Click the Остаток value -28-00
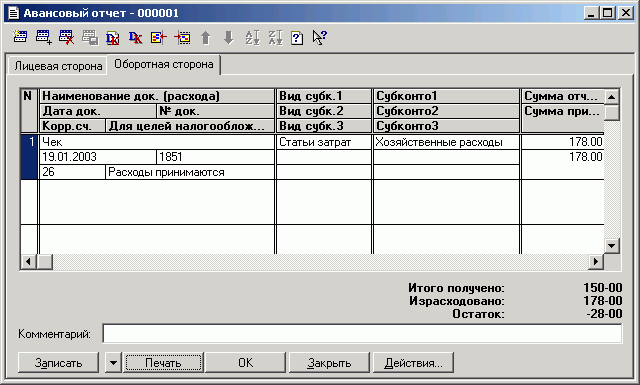Image resolution: width=640 pixels, height=385 pixels. (x=604, y=314)
